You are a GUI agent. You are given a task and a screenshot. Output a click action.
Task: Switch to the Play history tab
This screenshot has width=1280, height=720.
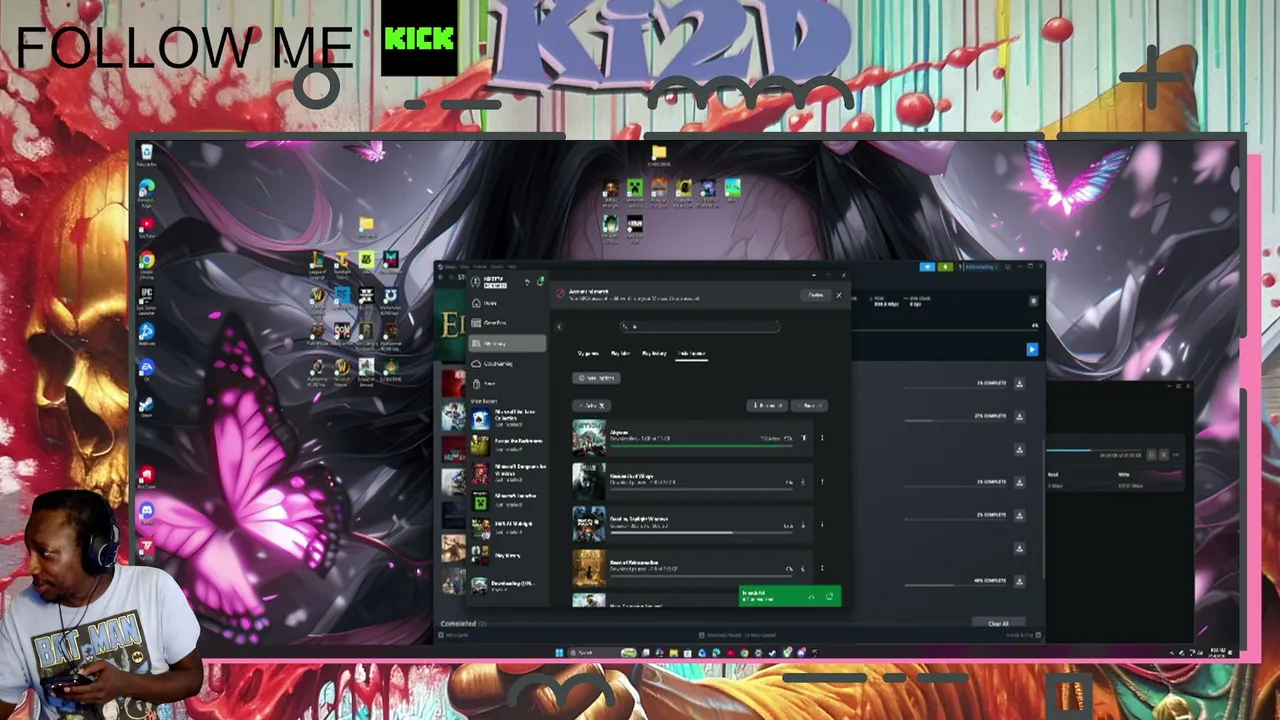654,353
